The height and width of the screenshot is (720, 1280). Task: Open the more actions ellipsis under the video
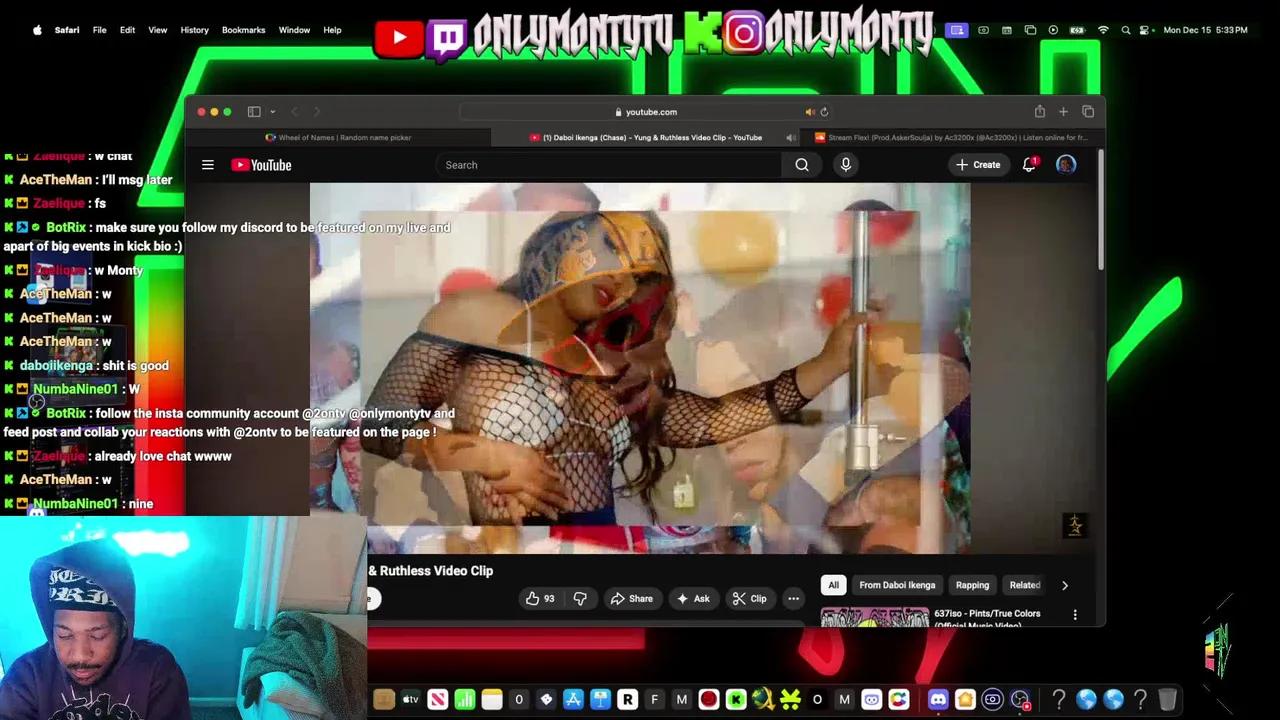tap(793, 598)
